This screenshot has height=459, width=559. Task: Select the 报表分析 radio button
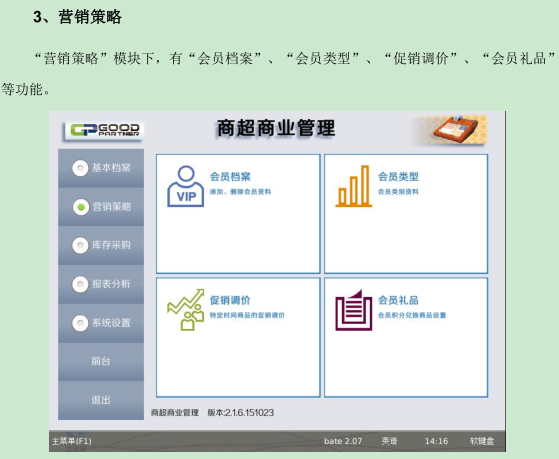80,284
